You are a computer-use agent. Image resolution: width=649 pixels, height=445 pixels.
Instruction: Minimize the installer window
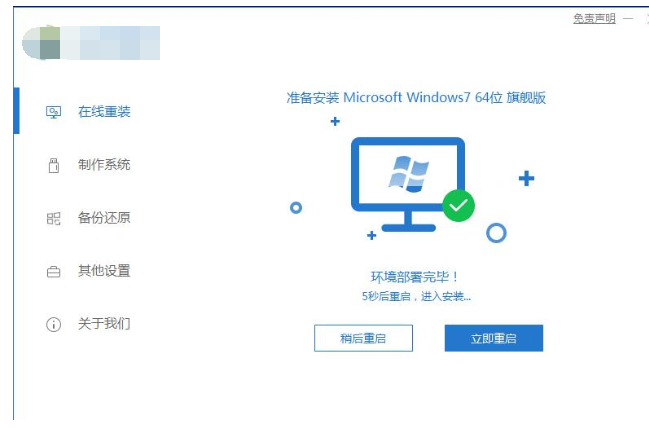(628, 19)
